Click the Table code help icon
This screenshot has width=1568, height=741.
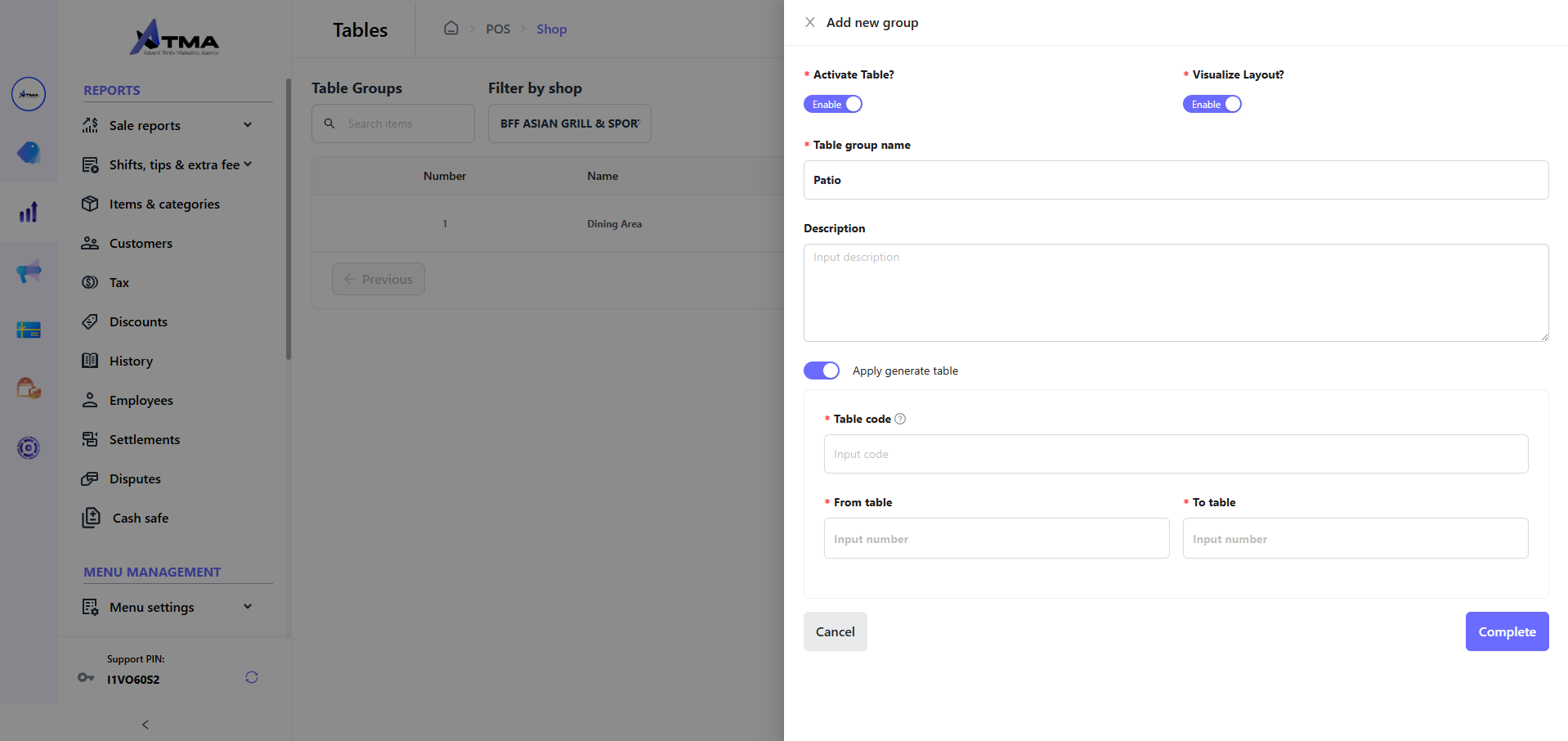[900, 419]
